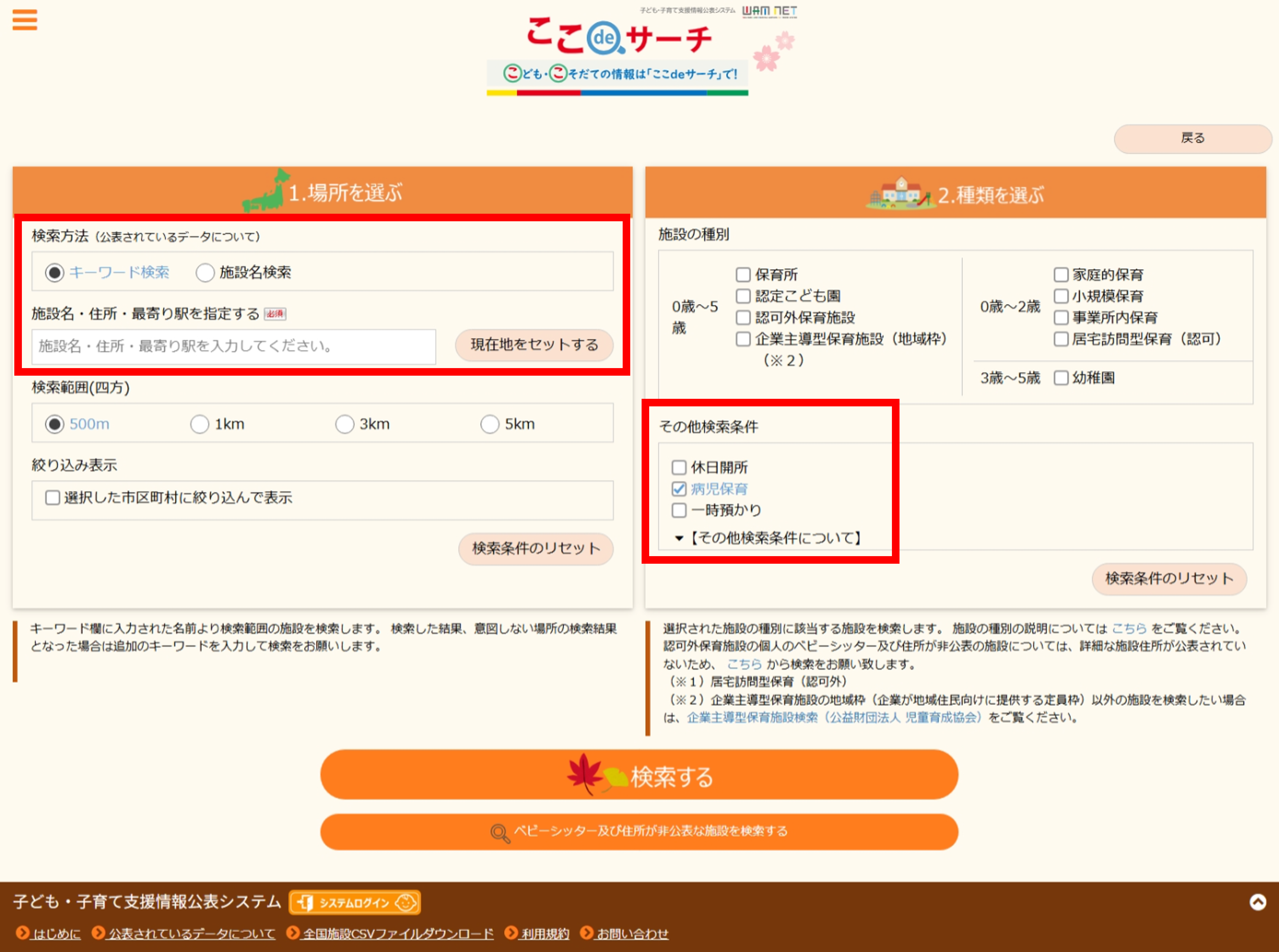Check the 家庭的保育 checkbox

(x=1061, y=274)
